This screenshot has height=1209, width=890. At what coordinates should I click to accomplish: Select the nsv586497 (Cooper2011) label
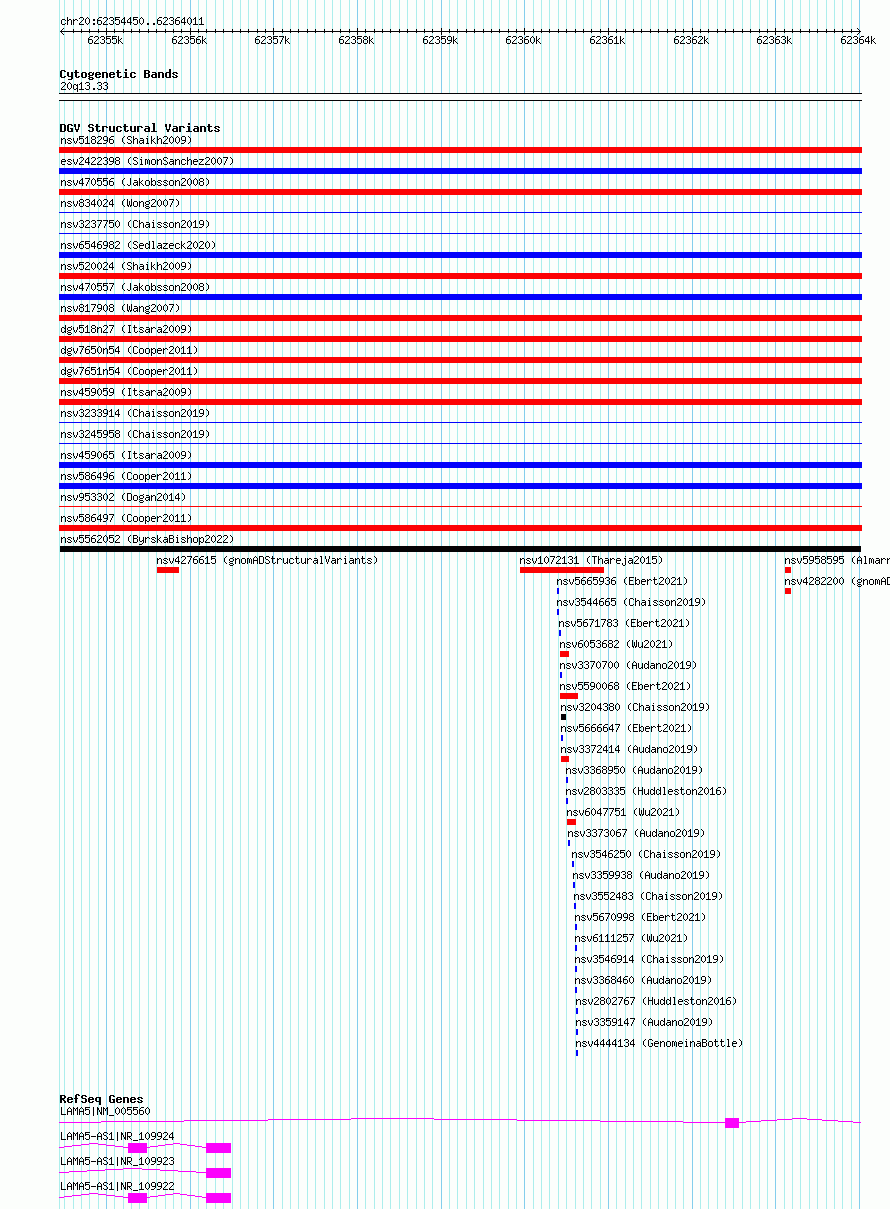pyautogui.click(x=126, y=518)
